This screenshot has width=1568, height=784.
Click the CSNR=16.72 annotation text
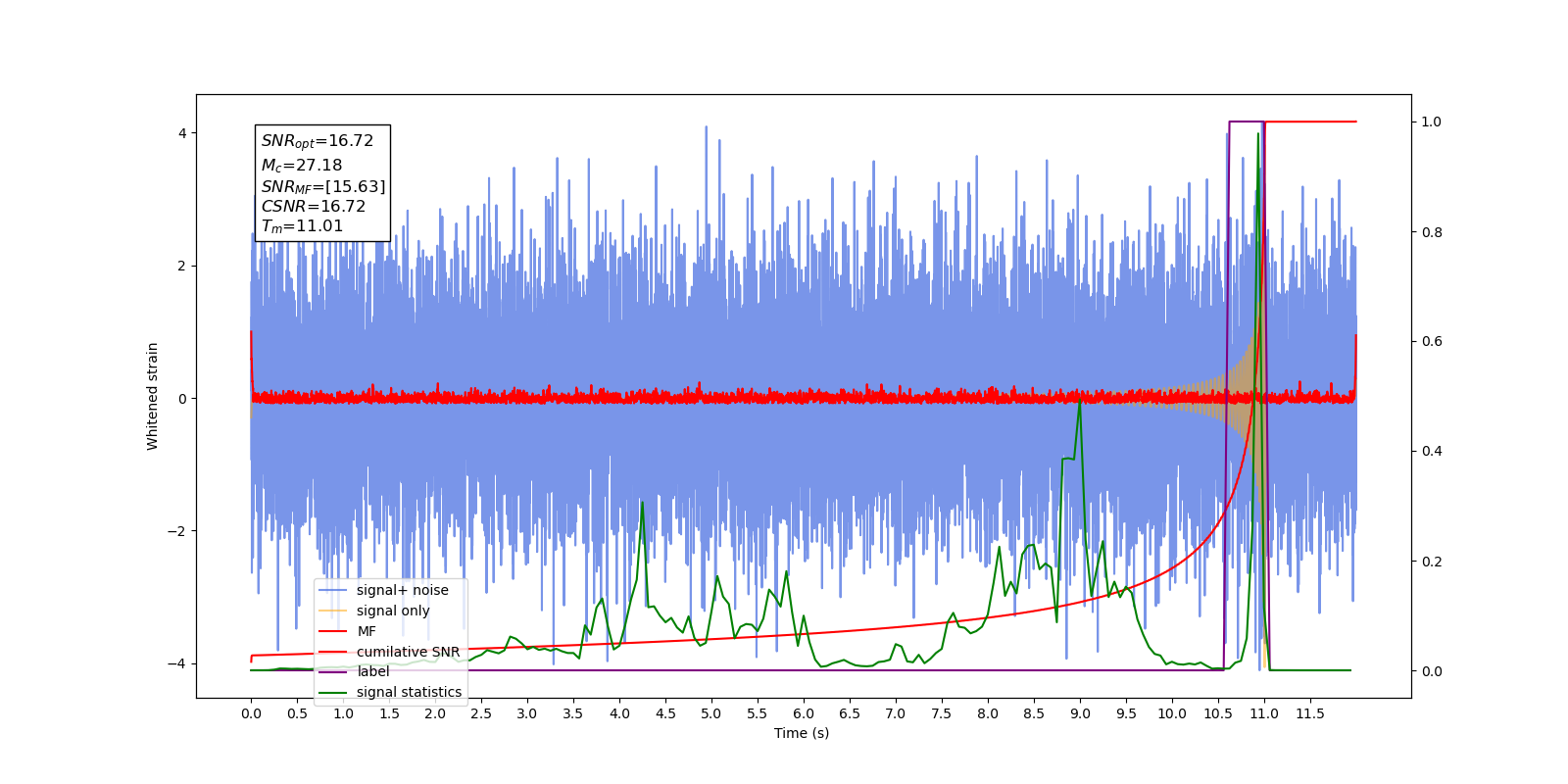313,206
